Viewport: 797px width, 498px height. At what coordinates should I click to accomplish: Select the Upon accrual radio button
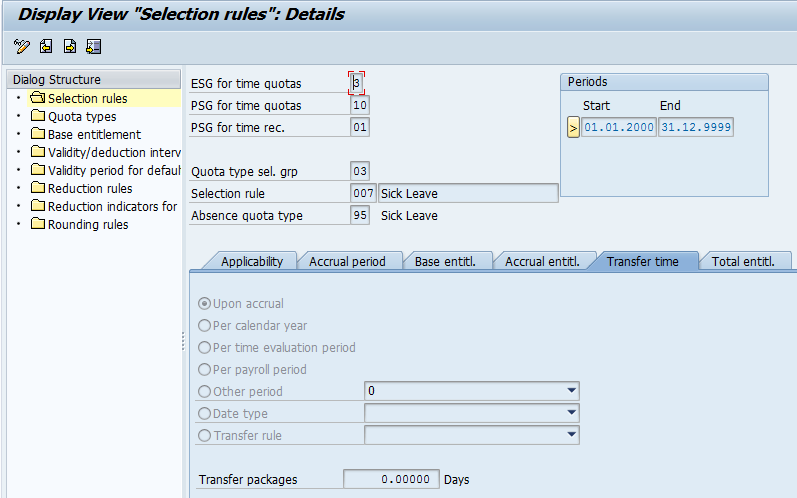205,304
